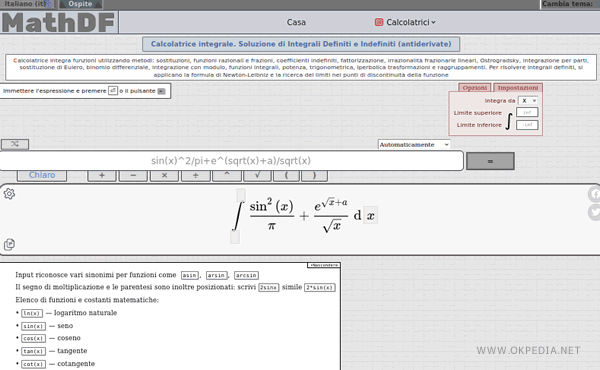Screen dimensions: 600x370
Task: Open the gear settings icon in result panel
Action: click(x=9, y=194)
